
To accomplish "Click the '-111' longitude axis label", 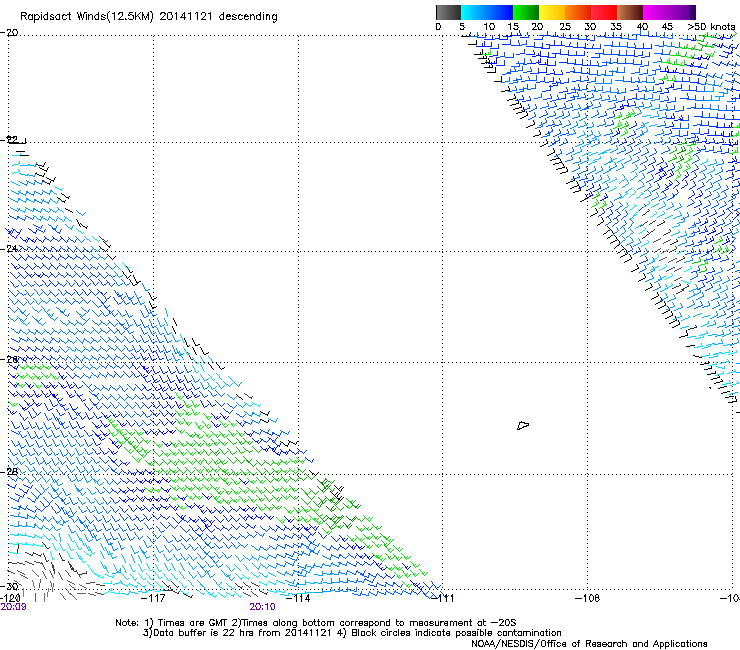I will [x=443, y=598].
